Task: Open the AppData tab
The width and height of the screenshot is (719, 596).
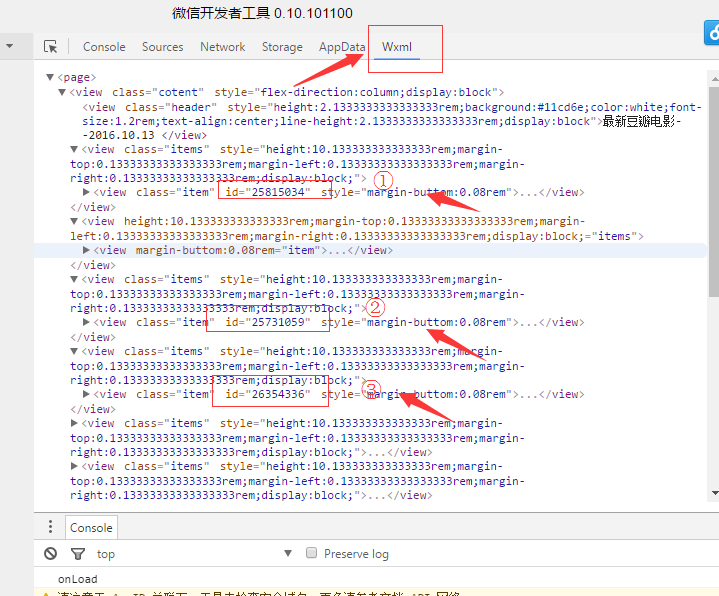Action: pyautogui.click(x=342, y=47)
